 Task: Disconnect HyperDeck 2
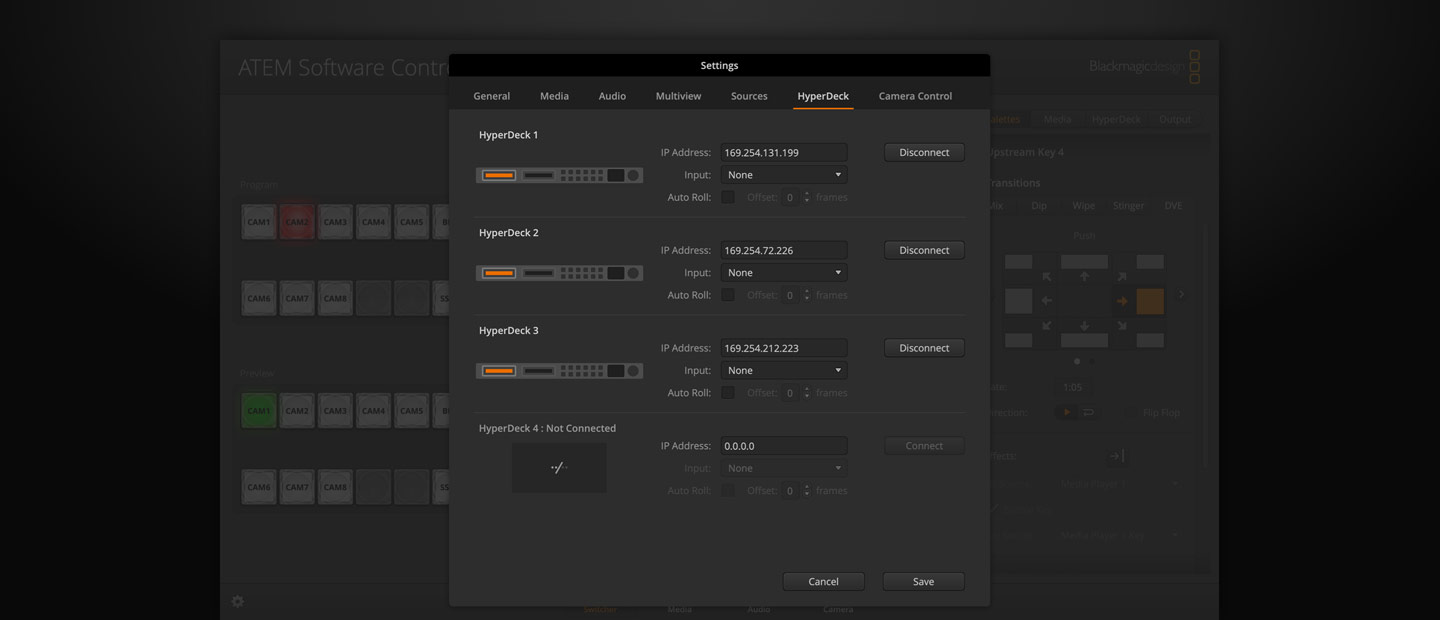[x=923, y=249]
